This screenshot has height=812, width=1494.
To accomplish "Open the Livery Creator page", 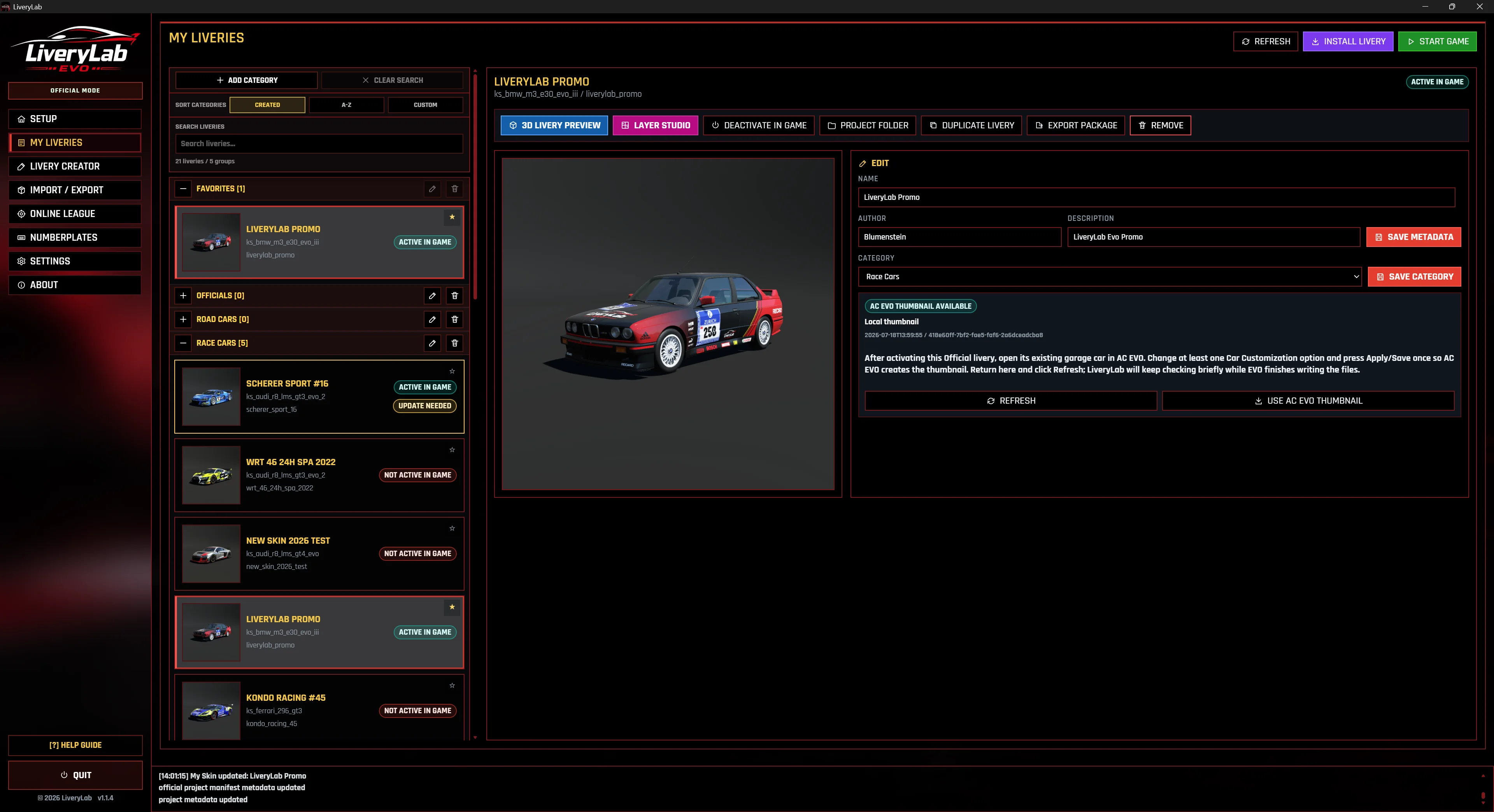I will [x=75, y=166].
